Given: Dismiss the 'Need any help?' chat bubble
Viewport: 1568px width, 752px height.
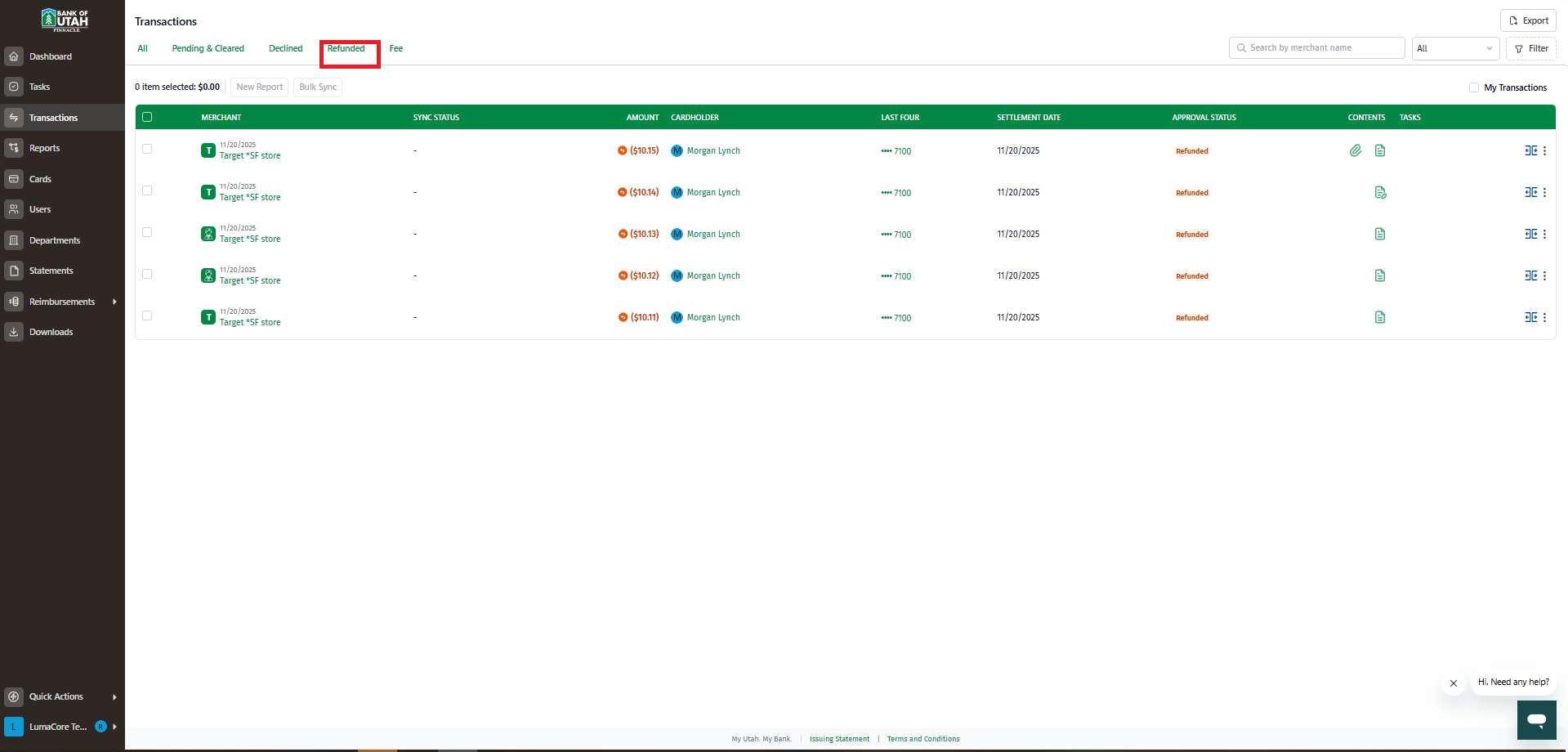Looking at the screenshot, I should (1454, 683).
